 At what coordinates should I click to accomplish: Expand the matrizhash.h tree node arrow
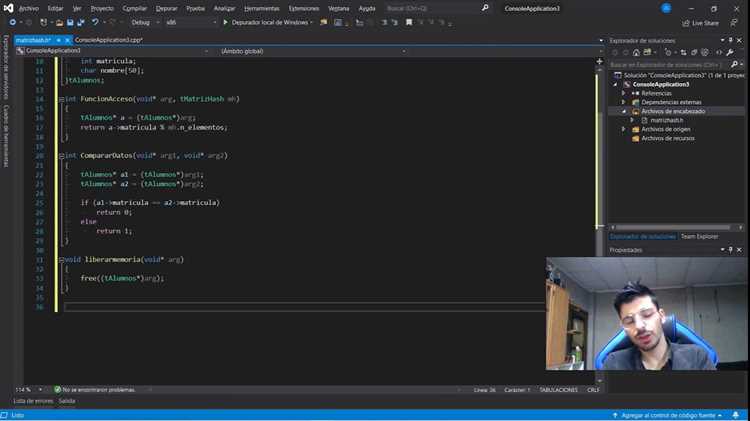632,120
